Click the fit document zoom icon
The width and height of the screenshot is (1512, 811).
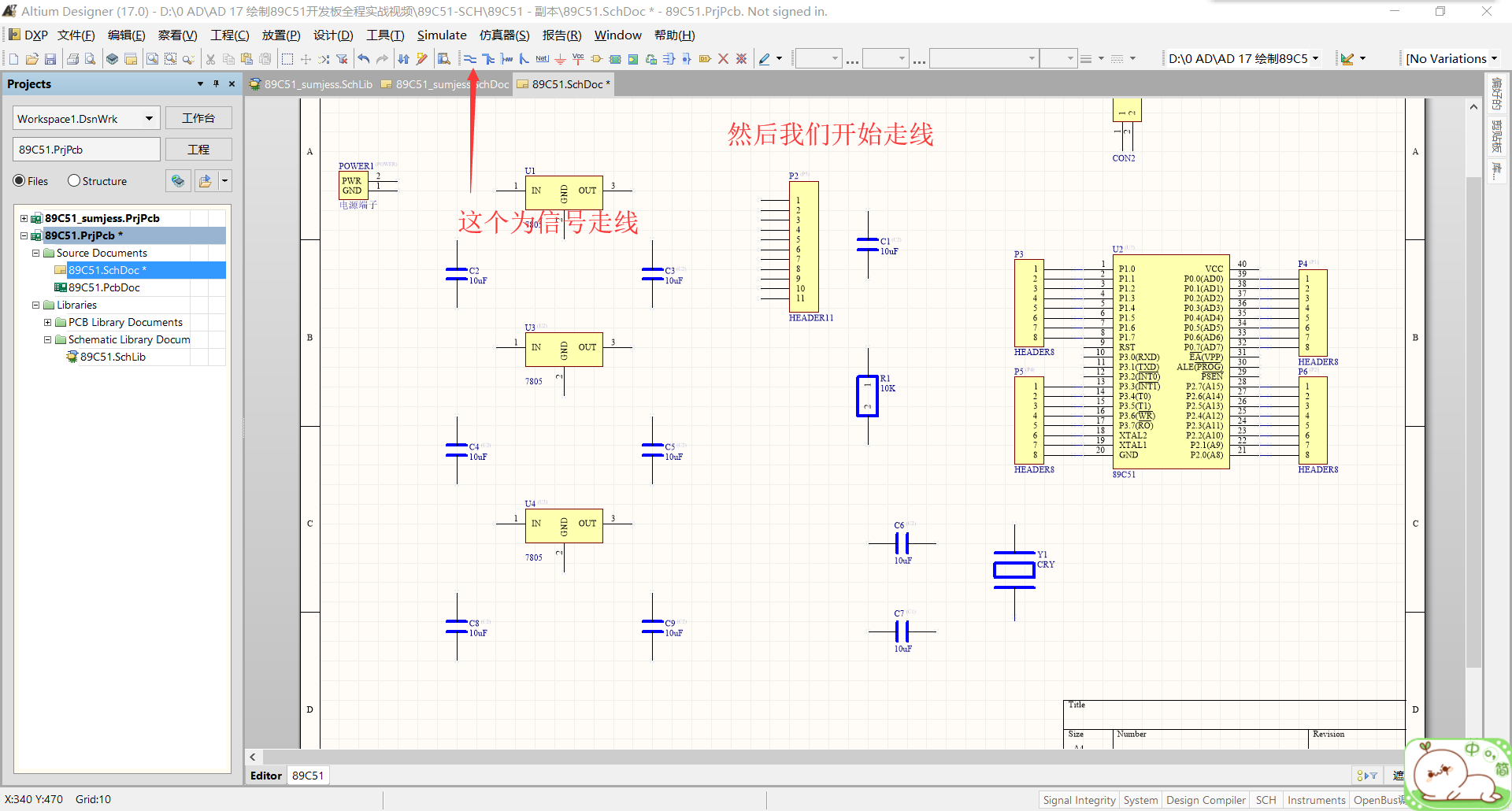[153, 59]
